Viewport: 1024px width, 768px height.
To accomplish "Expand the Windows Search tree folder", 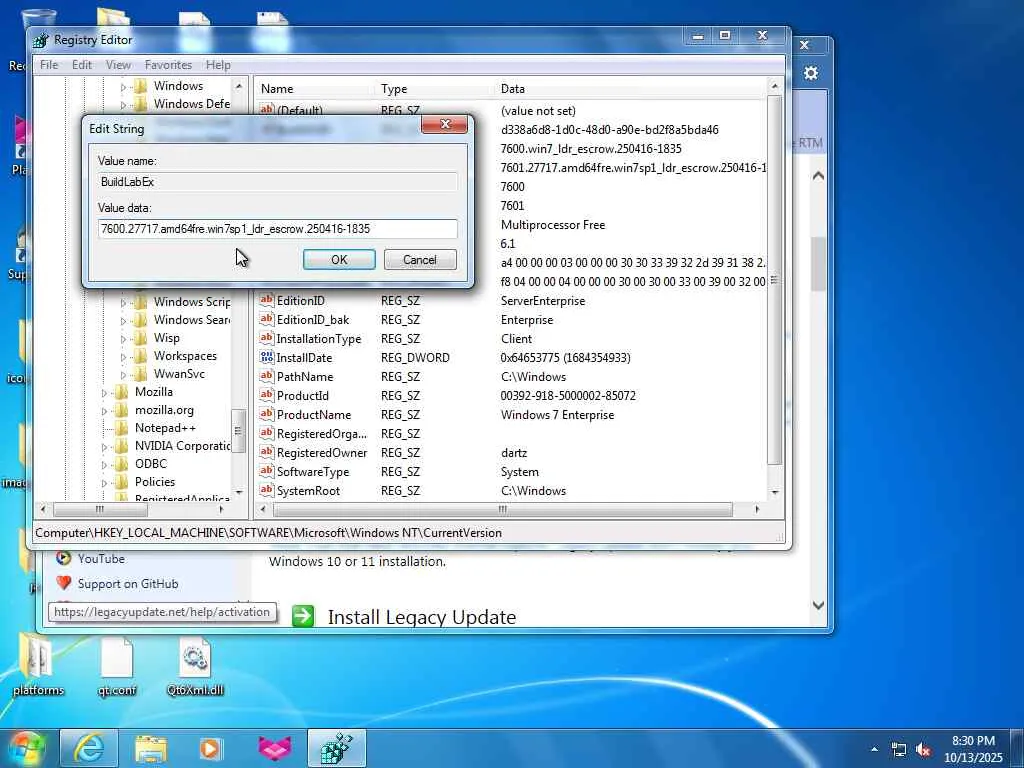I will (123, 321).
